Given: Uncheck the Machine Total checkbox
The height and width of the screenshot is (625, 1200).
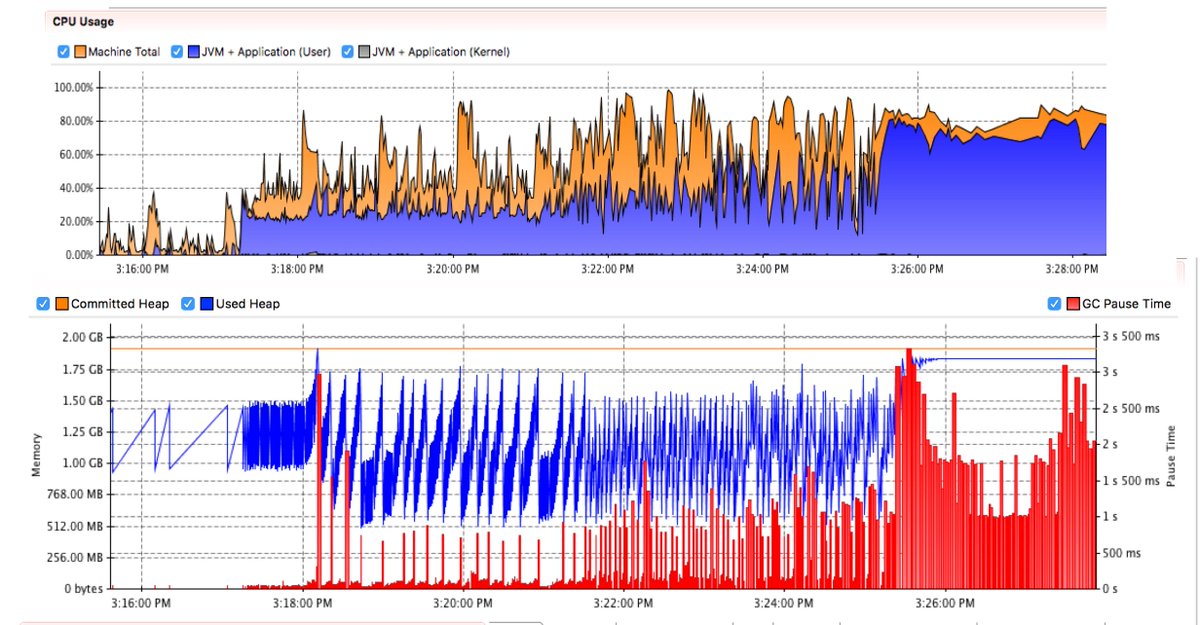Looking at the screenshot, I should [x=64, y=51].
